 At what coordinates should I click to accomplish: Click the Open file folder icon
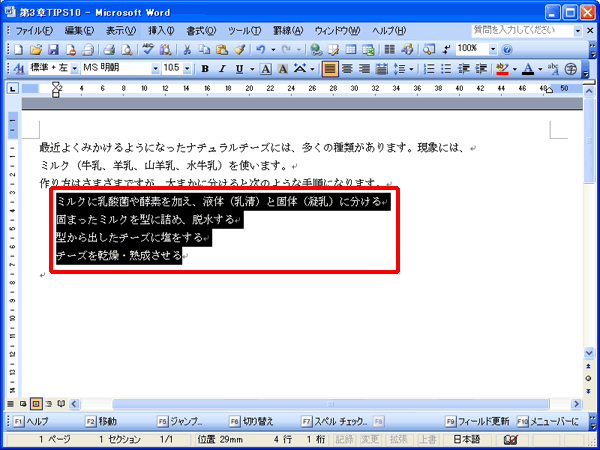tap(35, 49)
